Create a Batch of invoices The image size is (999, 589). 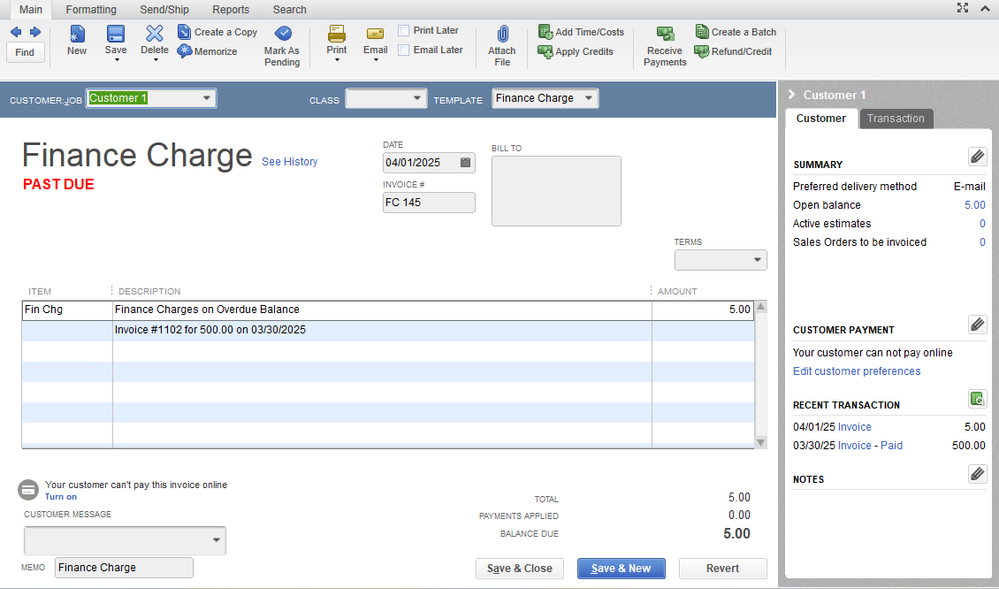click(x=736, y=32)
